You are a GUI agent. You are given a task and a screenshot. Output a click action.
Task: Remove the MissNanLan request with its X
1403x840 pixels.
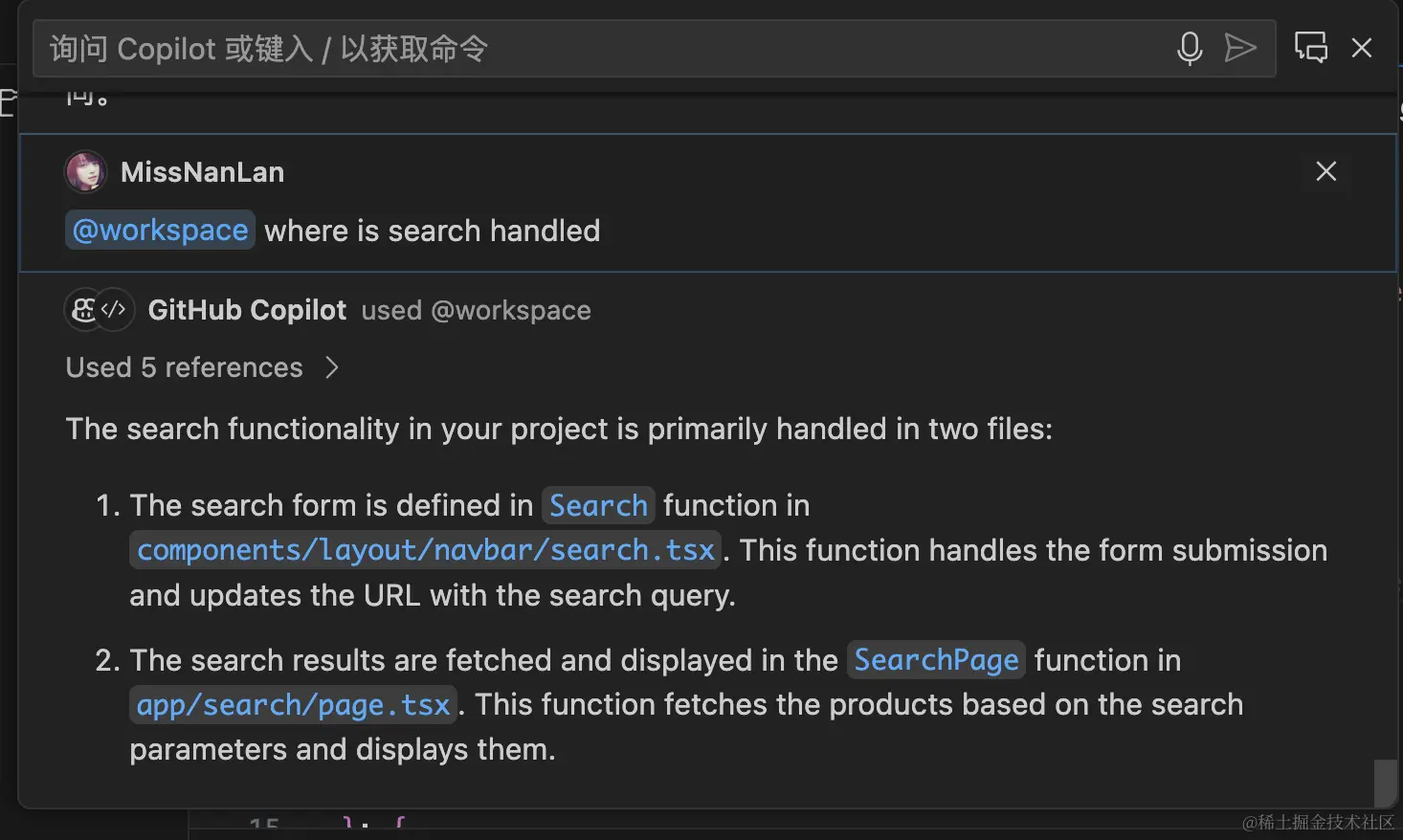(x=1325, y=171)
